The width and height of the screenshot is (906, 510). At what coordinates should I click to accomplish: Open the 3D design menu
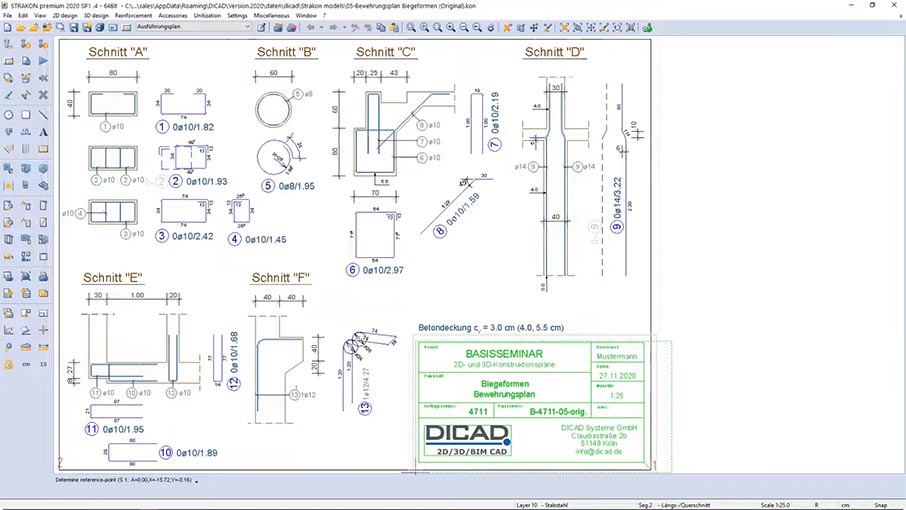click(96, 16)
